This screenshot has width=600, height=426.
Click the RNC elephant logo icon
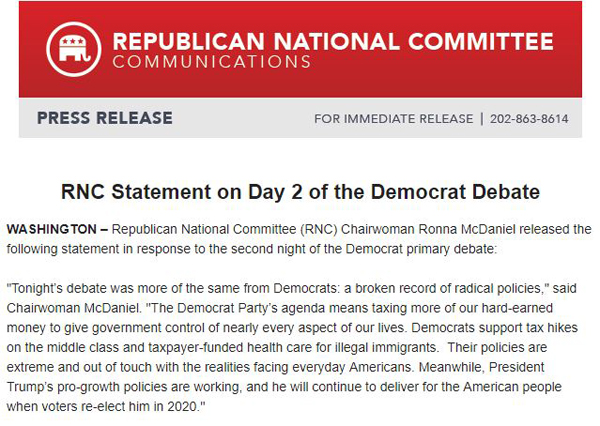pyautogui.click(x=74, y=49)
